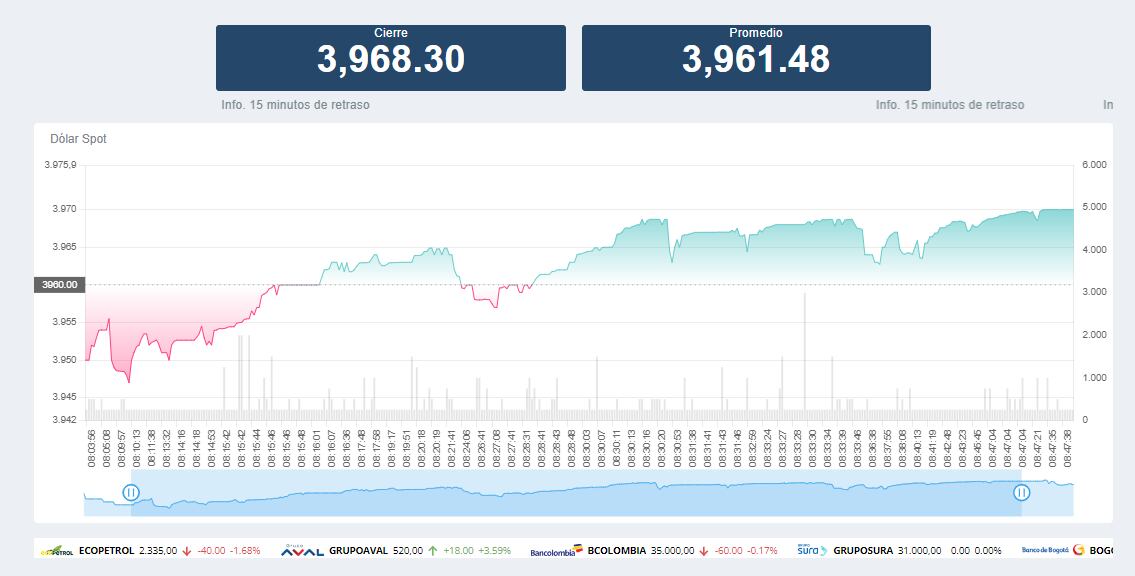This screenshot has width=1135, height=576.
Task: Click the left range navigator handle
Action: tap(131, 491)
